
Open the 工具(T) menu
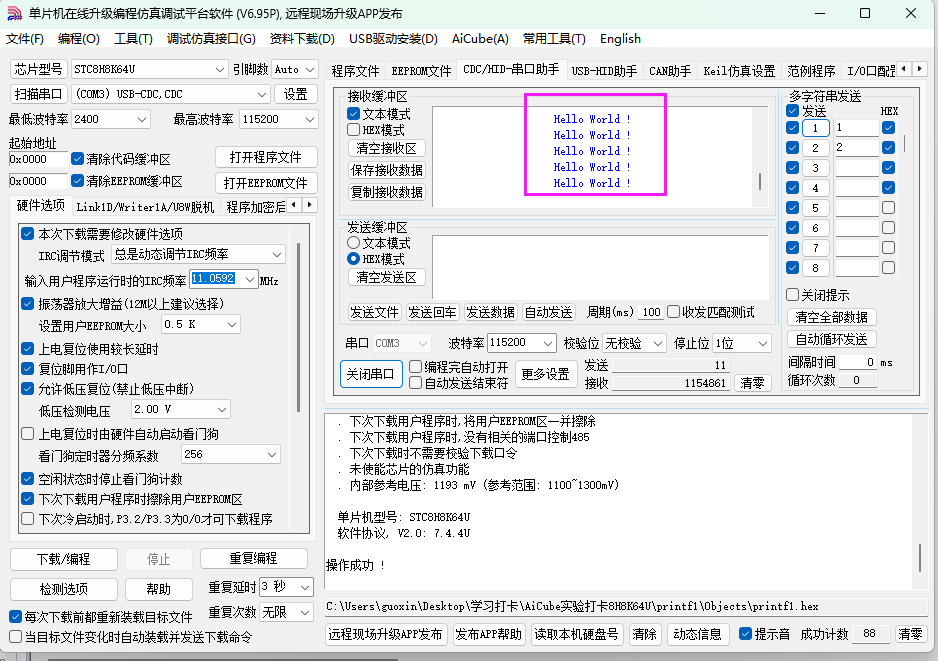(133, 39)
